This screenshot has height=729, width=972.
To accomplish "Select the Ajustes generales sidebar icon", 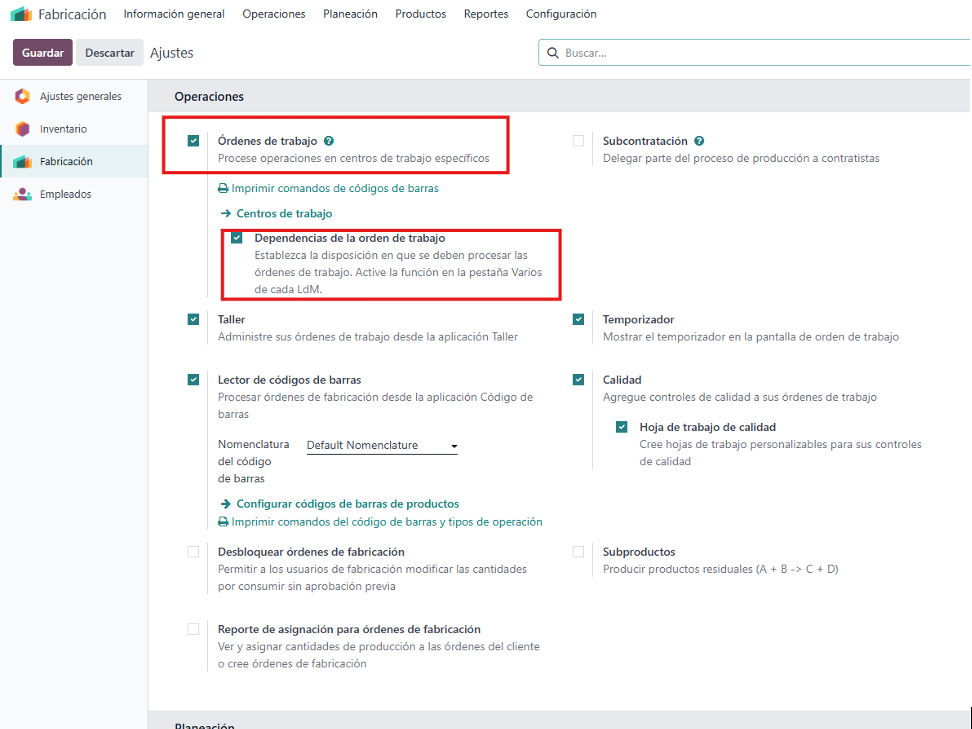I will [x=22, y=96].
